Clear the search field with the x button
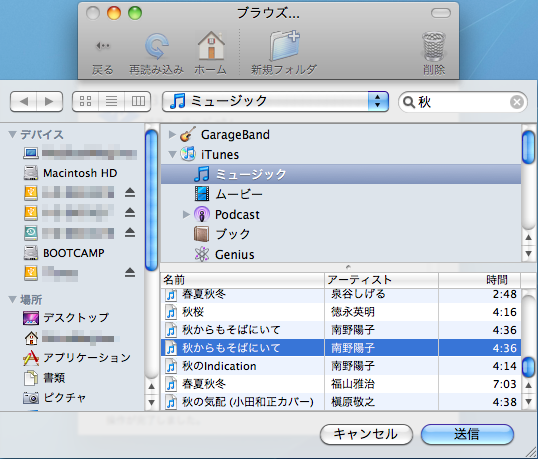The width and height of the screenshot is (538, 459). tap(517, 102)
